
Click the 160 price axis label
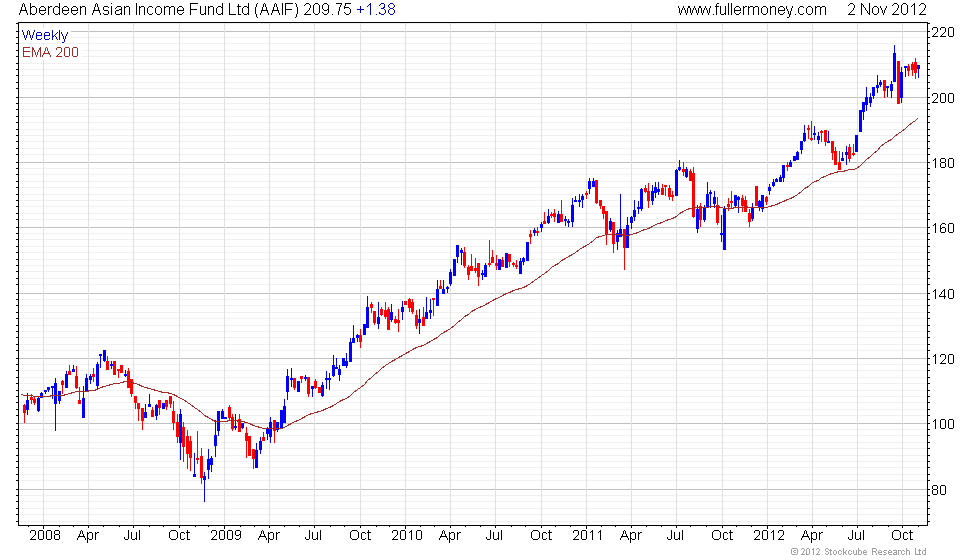click(943, 228)
